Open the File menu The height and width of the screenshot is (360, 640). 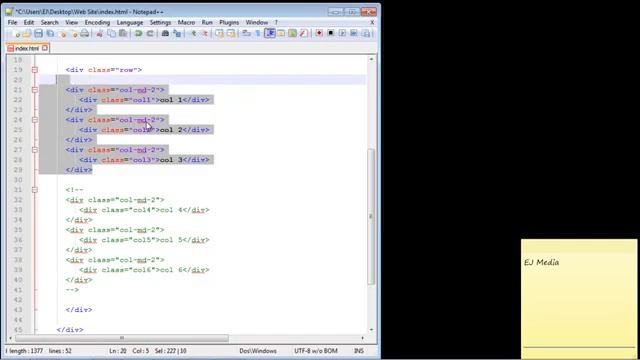12,22
